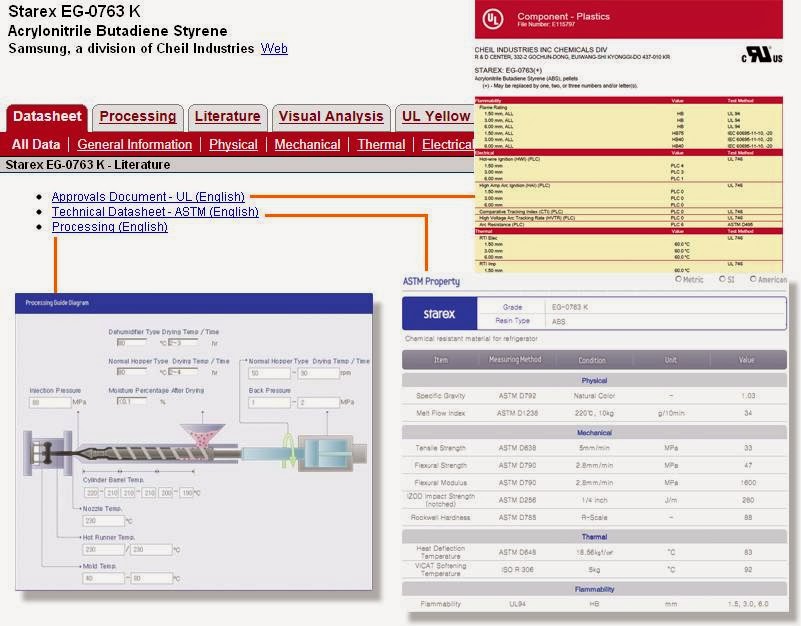This screenshot has height=626, width=801.
Task: Jump to the Mechanical sub-navigation link
Action: pyautogui.click(x=307, y=145)
